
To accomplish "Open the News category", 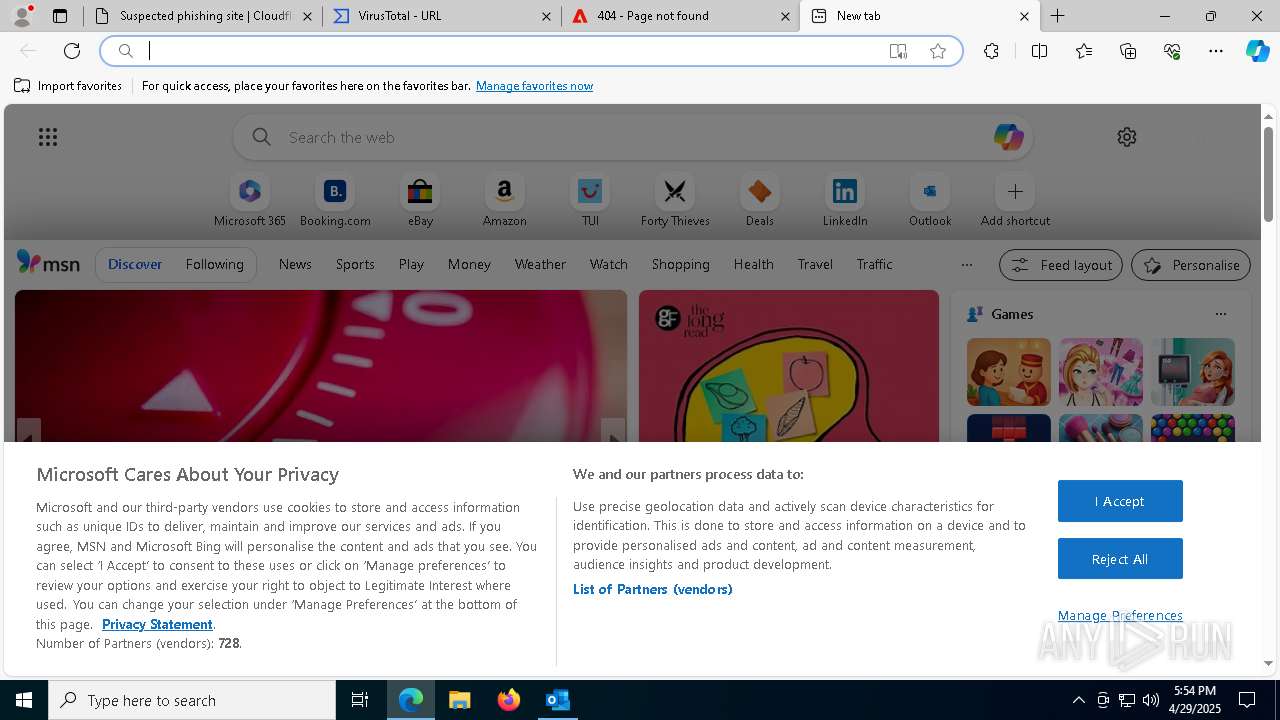I will (x=295, y=264).
